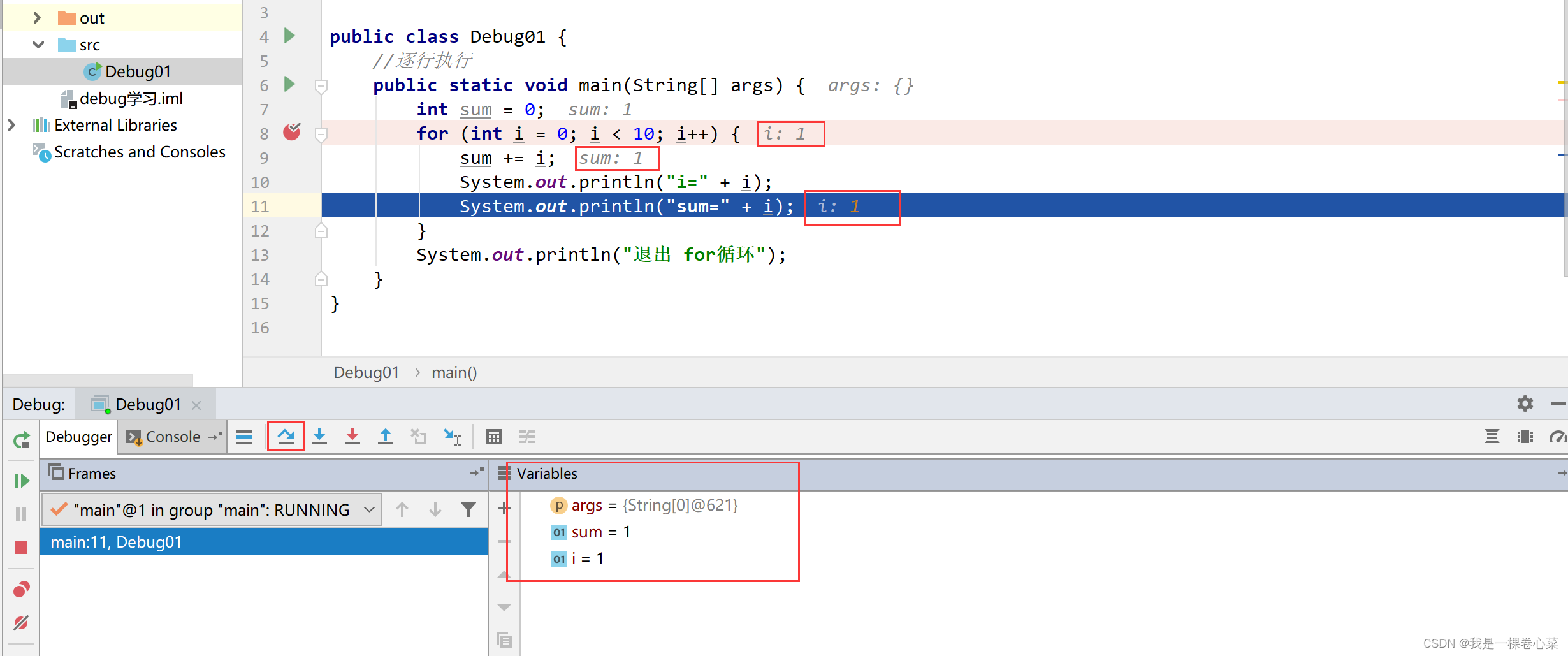Image resolution: width=1568 pixels, height=656 pixels.
Task: Open View Breakpoints dialog
Action: coord(21,589)
